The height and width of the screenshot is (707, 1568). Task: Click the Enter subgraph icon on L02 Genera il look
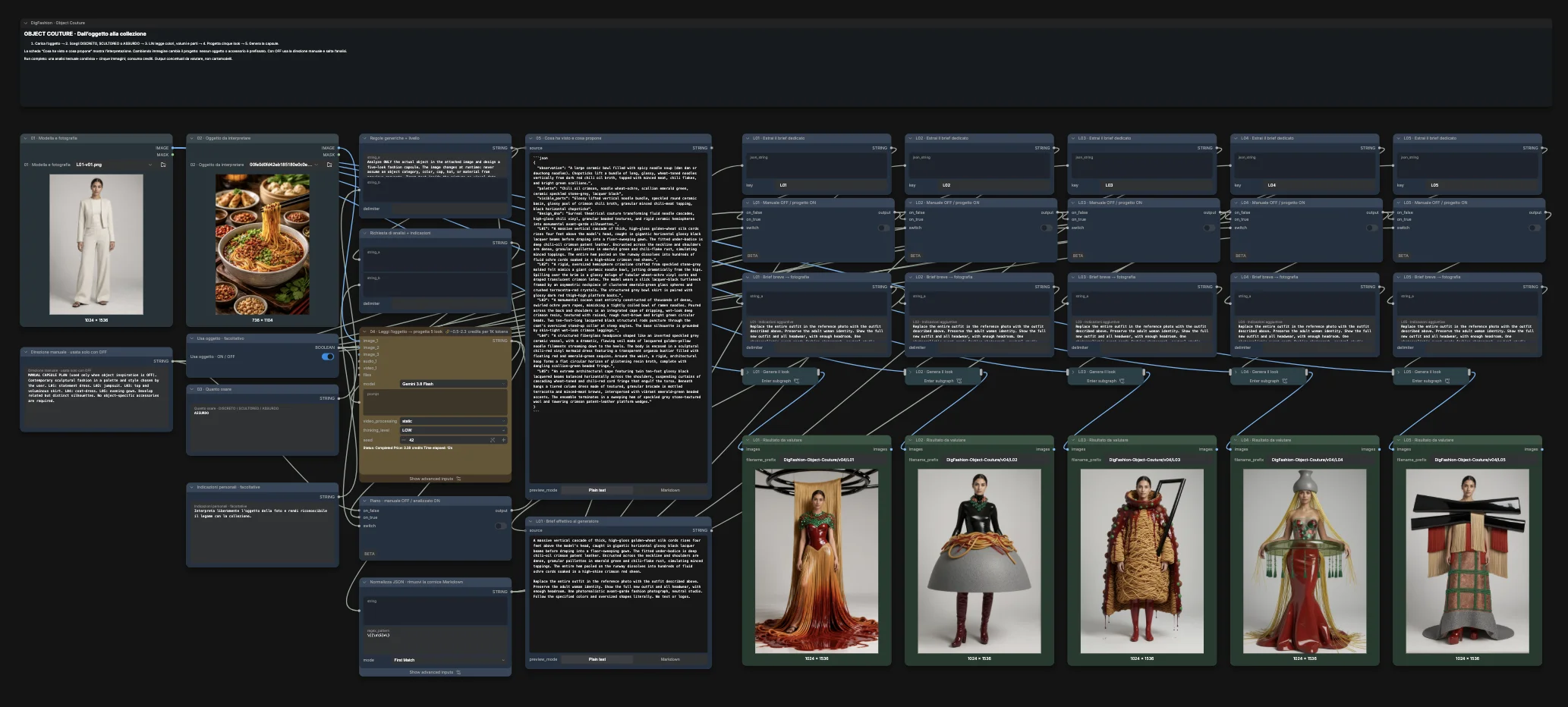959,381
